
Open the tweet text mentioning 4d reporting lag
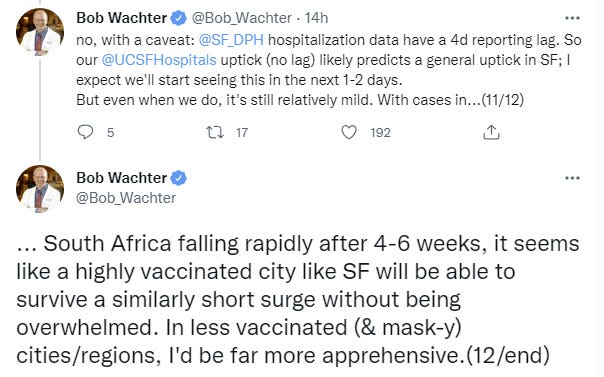329,70
